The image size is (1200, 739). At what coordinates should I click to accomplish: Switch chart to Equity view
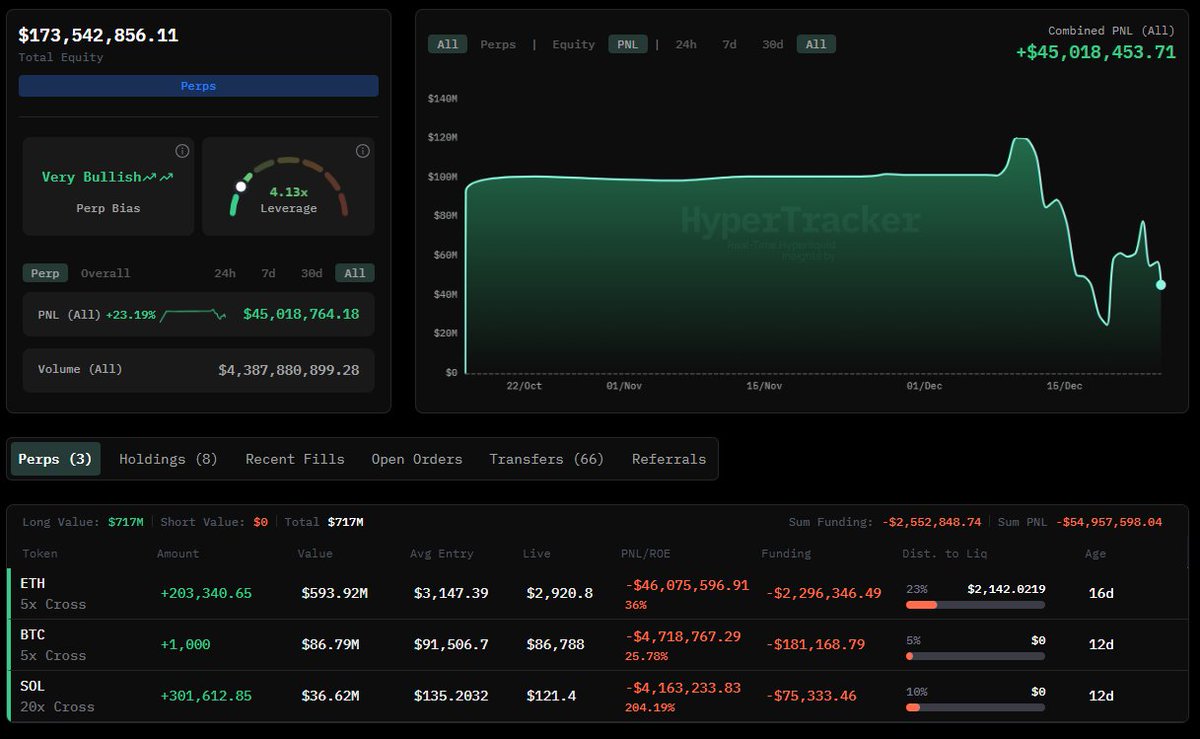click(x=573, y=44)
